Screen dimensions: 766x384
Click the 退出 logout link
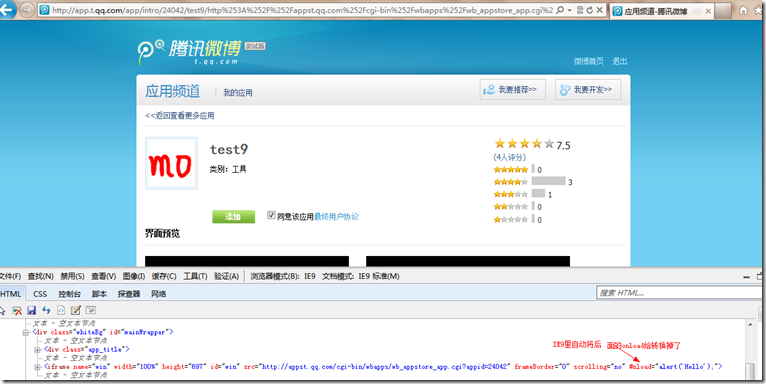pyautogui.click(x=619, y=61)
